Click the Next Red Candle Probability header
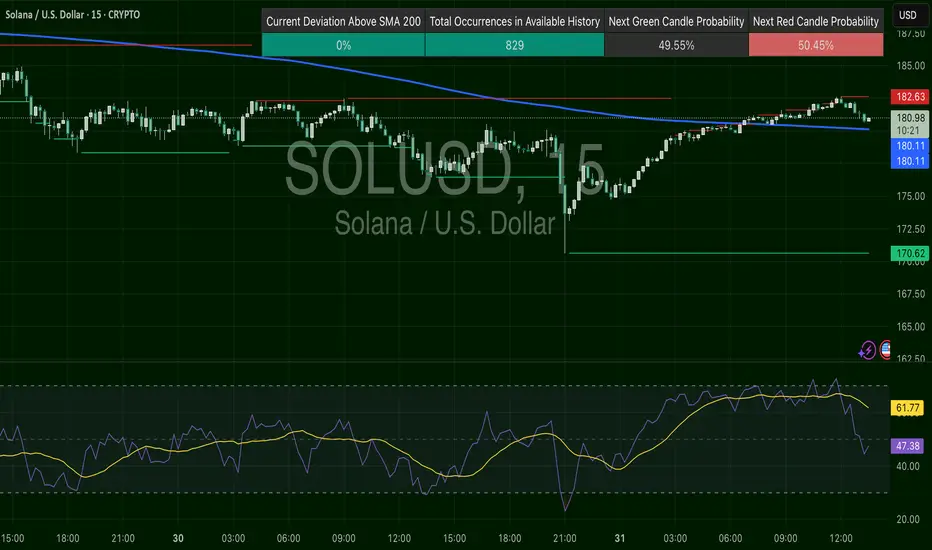Screen dimensions: 932x550 [x=816, y=21]
